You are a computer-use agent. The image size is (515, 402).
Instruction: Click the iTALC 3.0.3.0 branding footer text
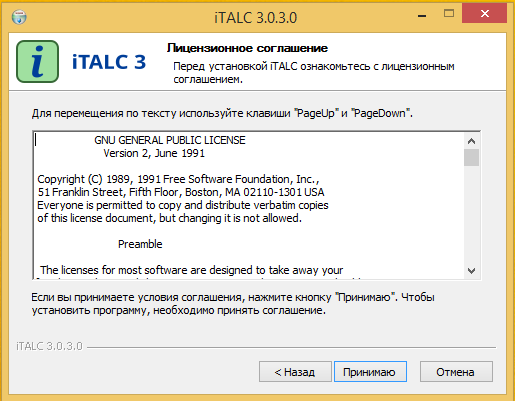click(49, 346)
